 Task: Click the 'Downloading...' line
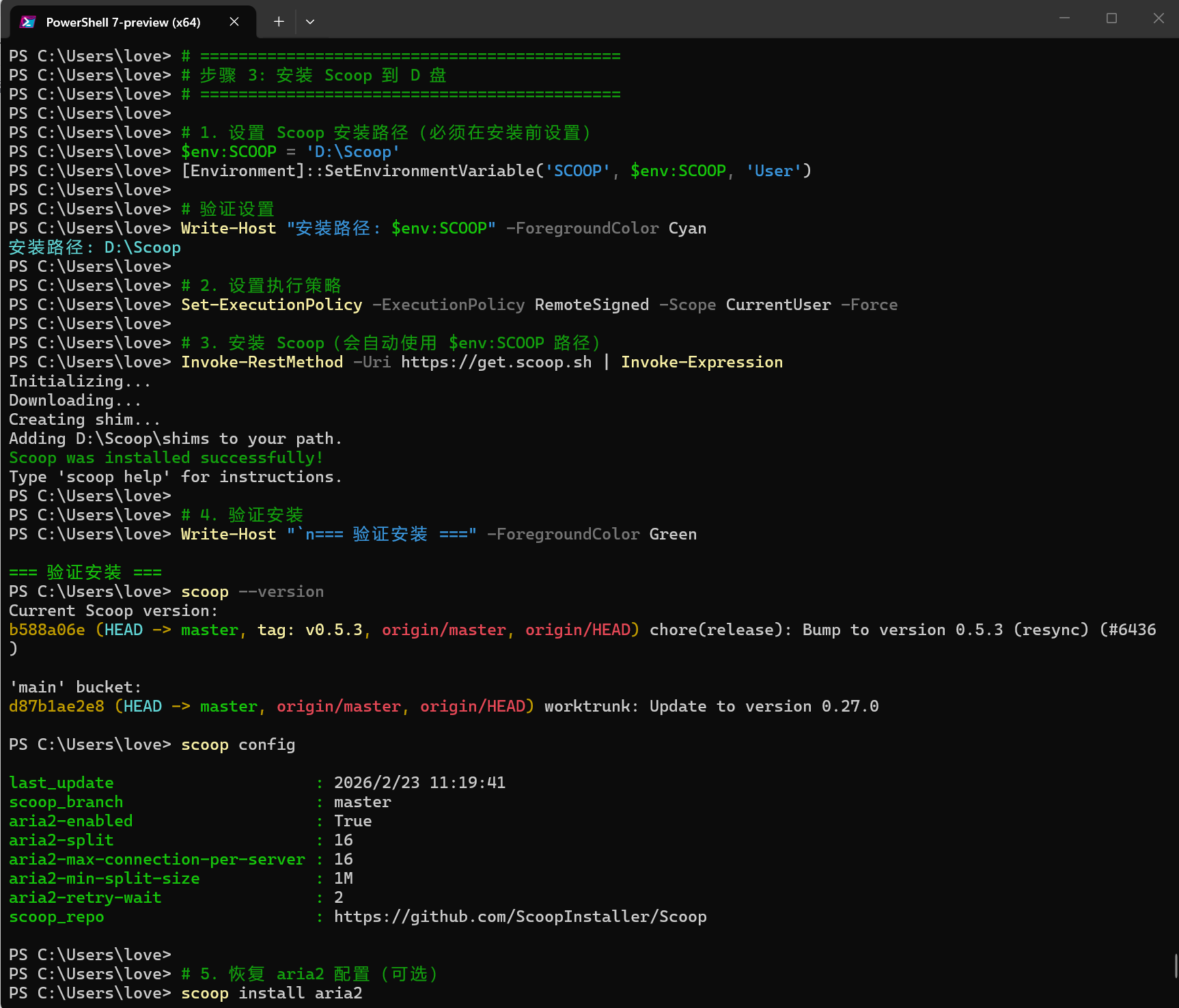[x=75, y=400]
